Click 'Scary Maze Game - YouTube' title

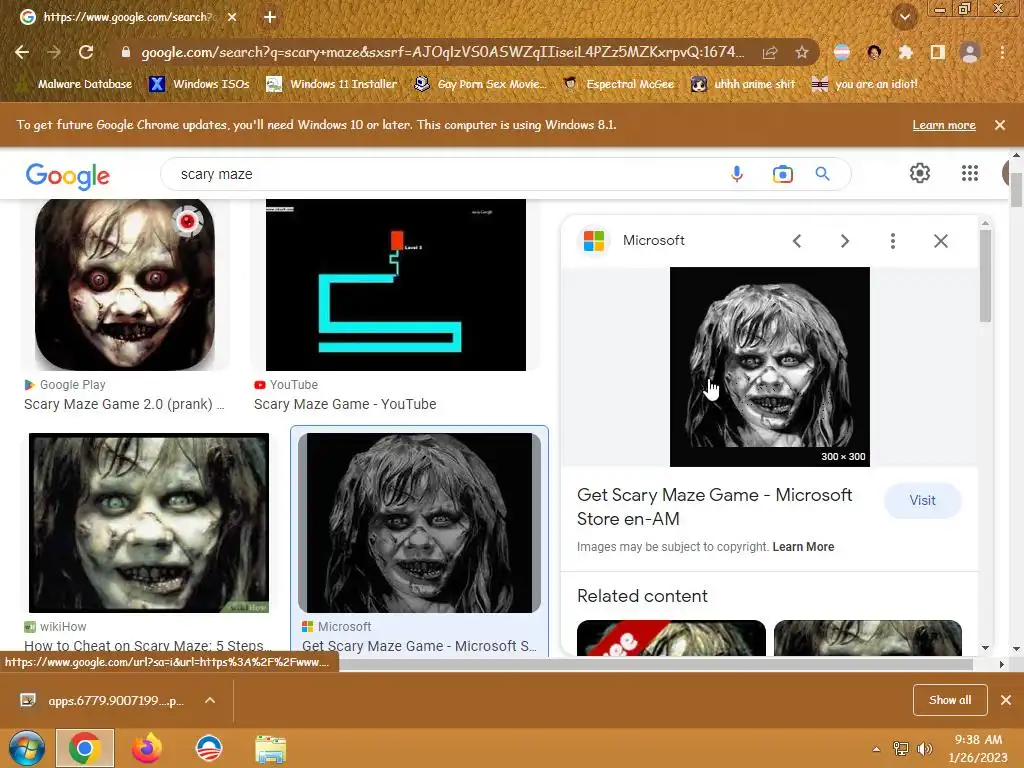click(x=345, y=404)
